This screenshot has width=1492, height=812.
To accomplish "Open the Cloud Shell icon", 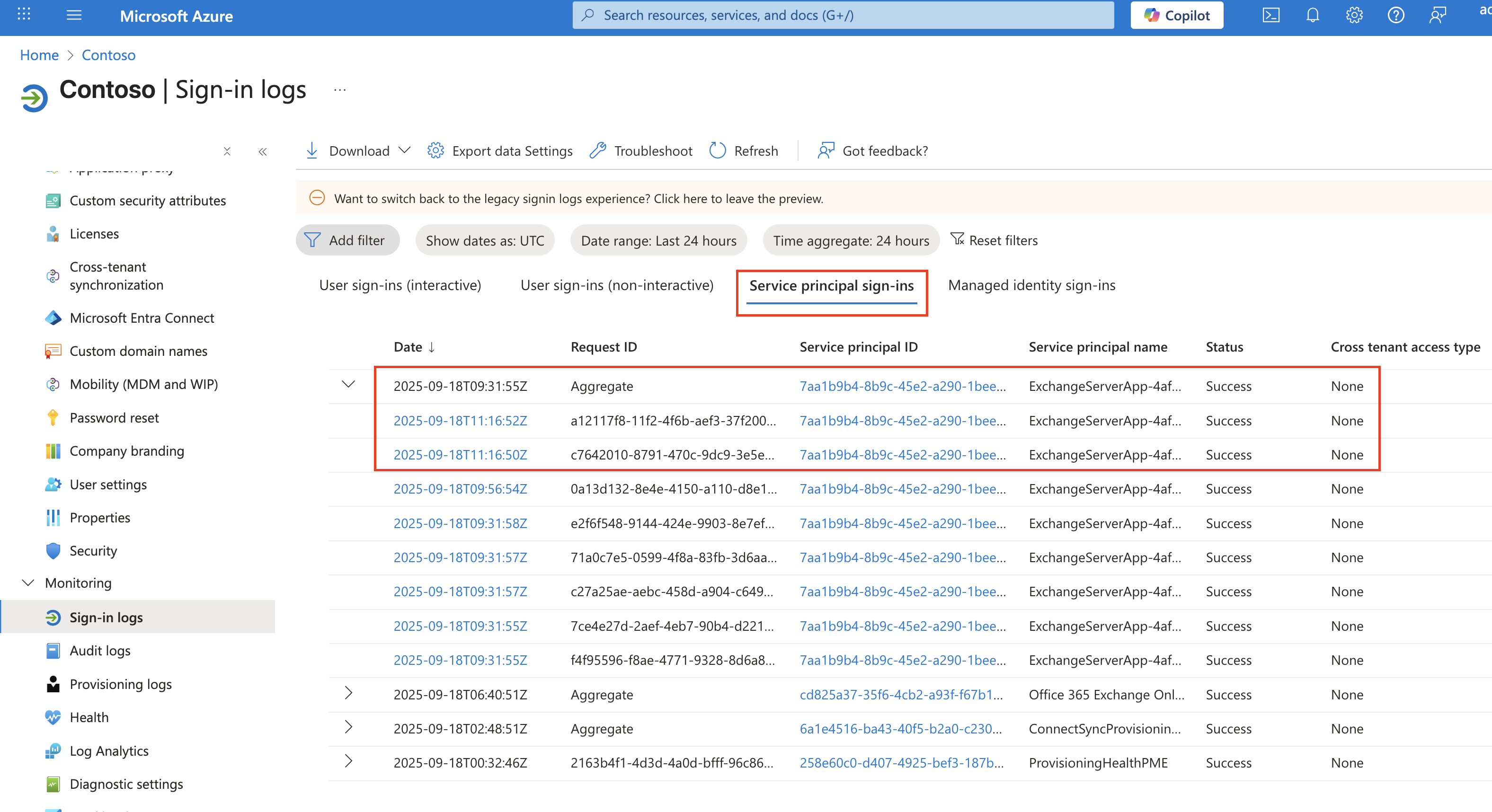I will (x=1271, y=16).
